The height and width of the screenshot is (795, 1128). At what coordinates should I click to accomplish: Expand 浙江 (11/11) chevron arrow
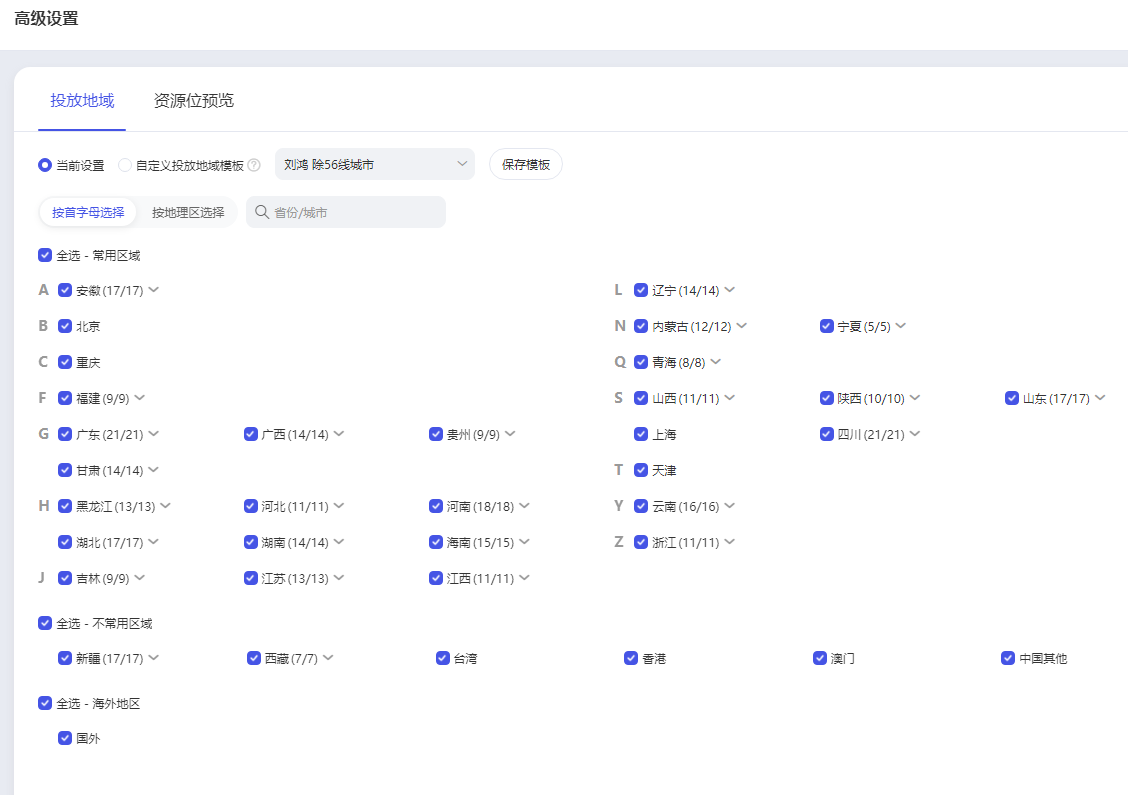coord(729,542)
